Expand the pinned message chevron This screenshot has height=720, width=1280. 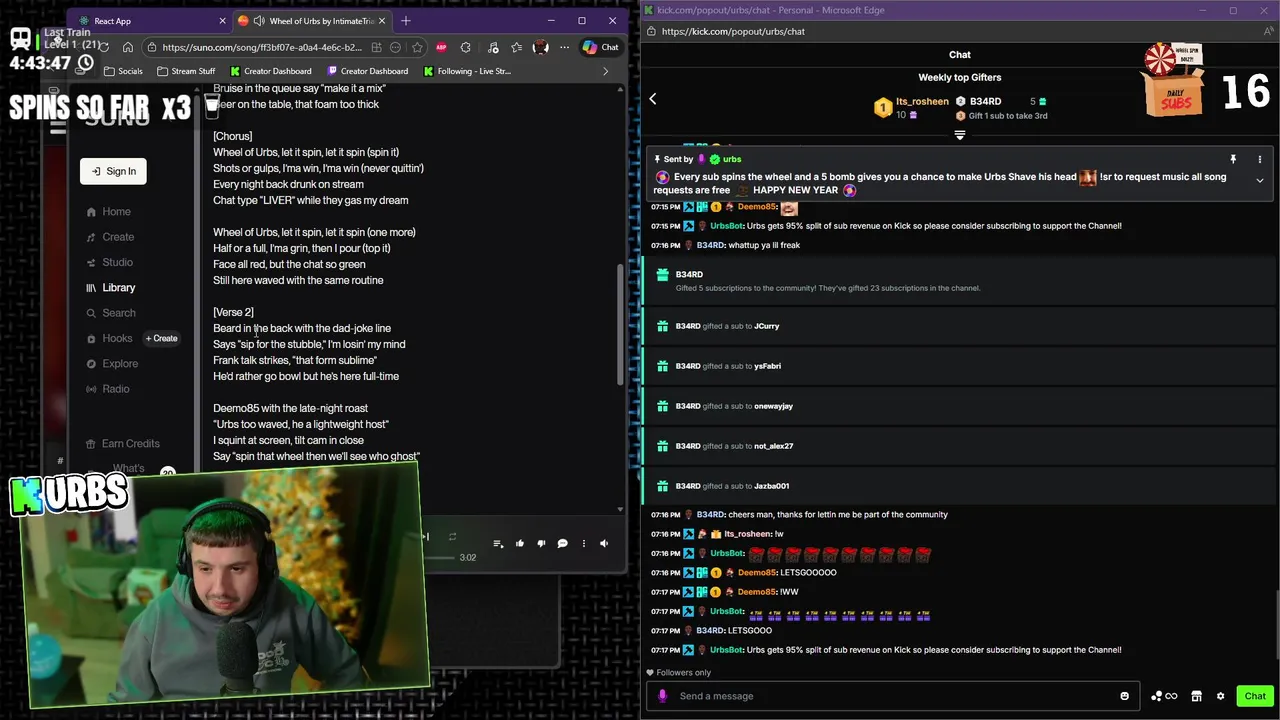pyautogui.click(x=1260, y=181)
